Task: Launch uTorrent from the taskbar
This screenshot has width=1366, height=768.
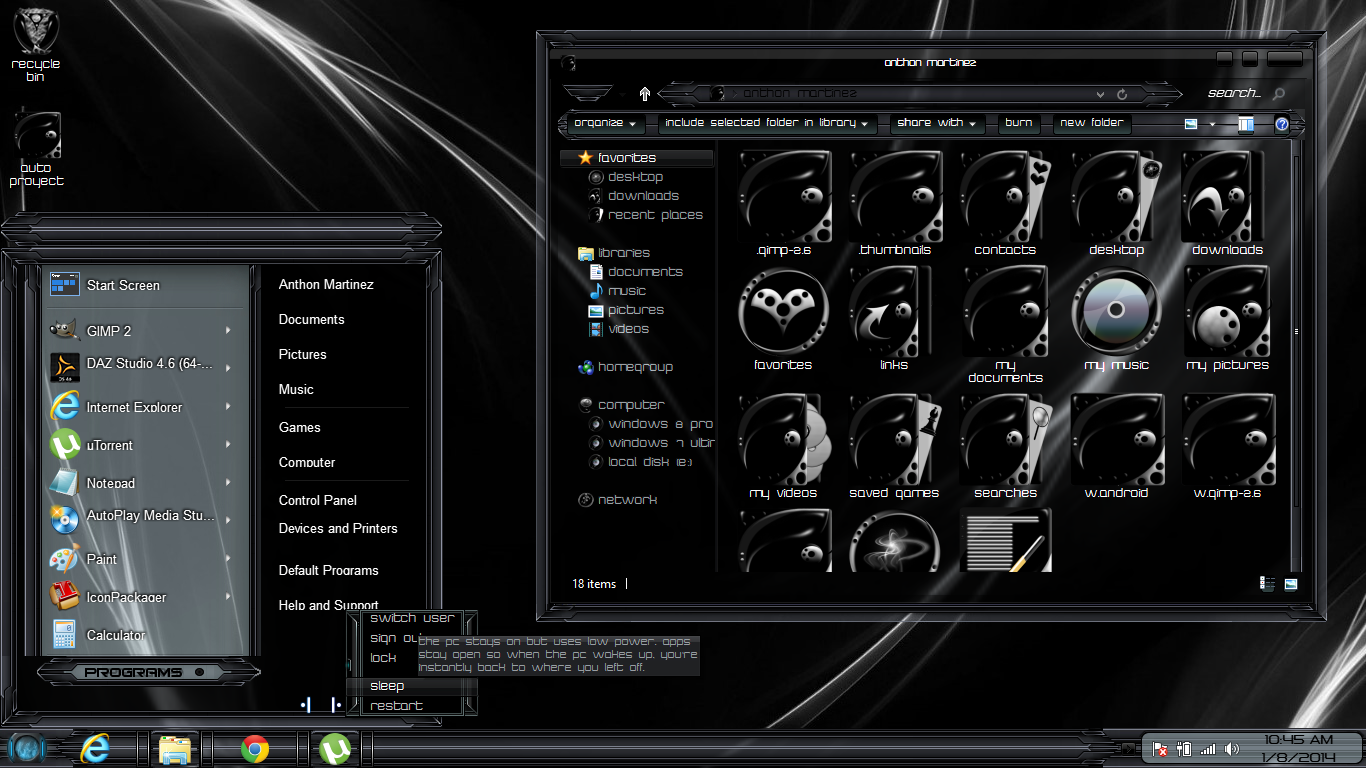Action: (x=335, y=748)
